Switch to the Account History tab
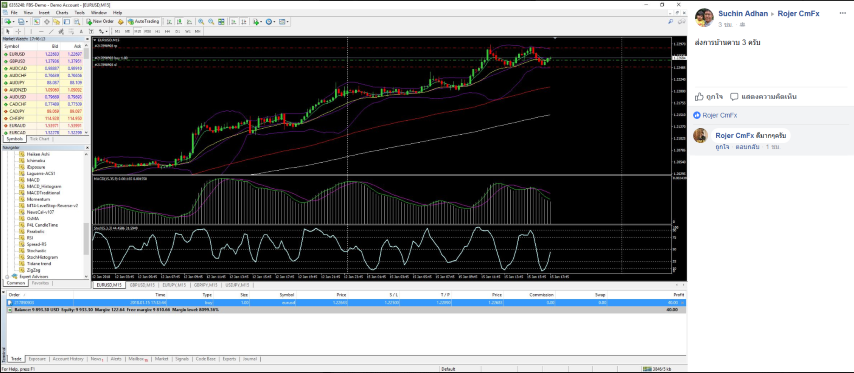 pyautogui.click(x=68, y=359)
